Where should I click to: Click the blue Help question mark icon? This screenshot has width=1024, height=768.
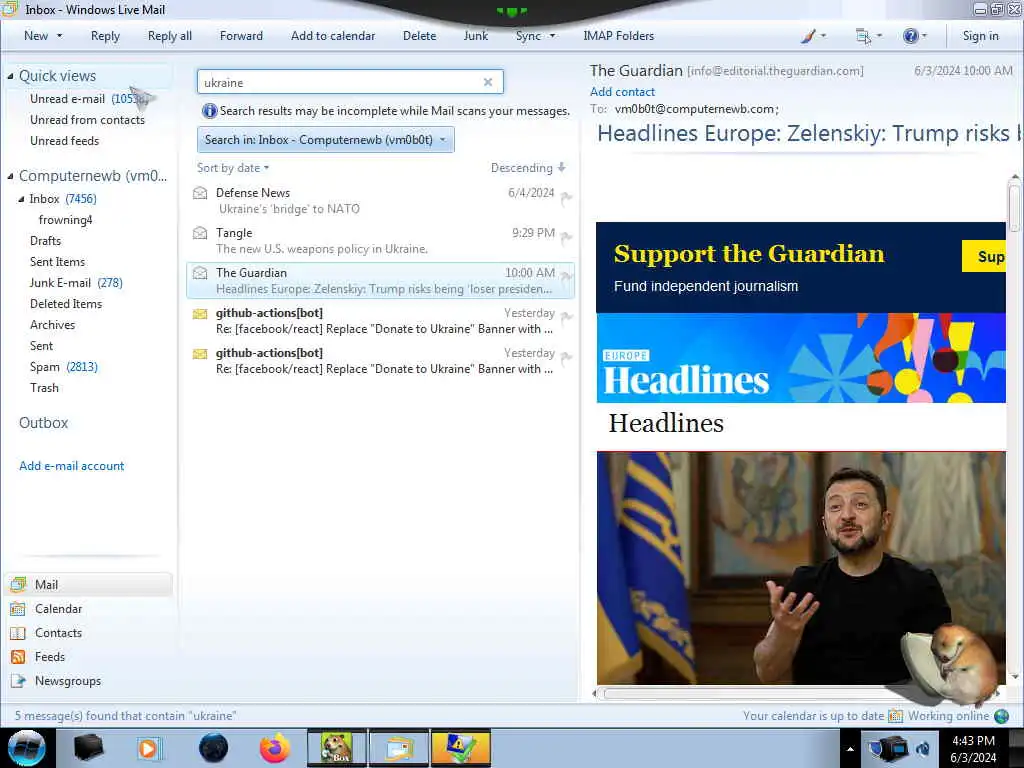[910, 36]
